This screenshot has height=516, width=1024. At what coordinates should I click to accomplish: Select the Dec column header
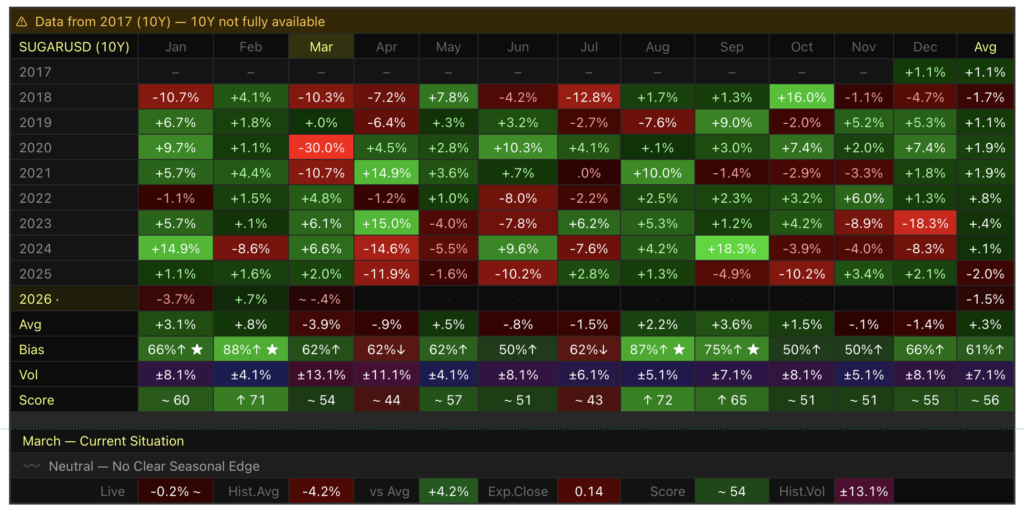[925, 47]
